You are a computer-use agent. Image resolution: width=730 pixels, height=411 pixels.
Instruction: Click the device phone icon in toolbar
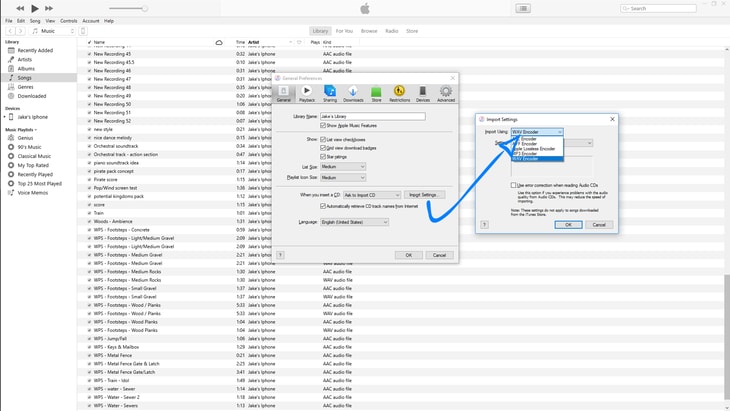click(x=83, y=31)
